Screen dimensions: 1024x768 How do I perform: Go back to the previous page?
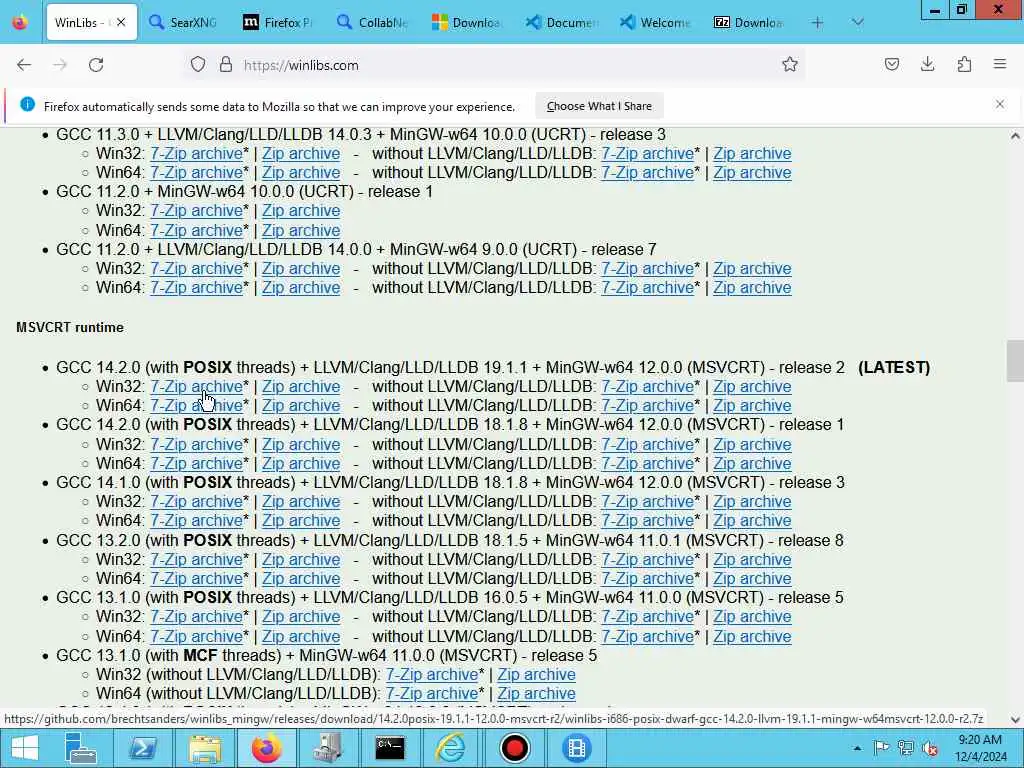pyautogui.click(x=24, y=65)
